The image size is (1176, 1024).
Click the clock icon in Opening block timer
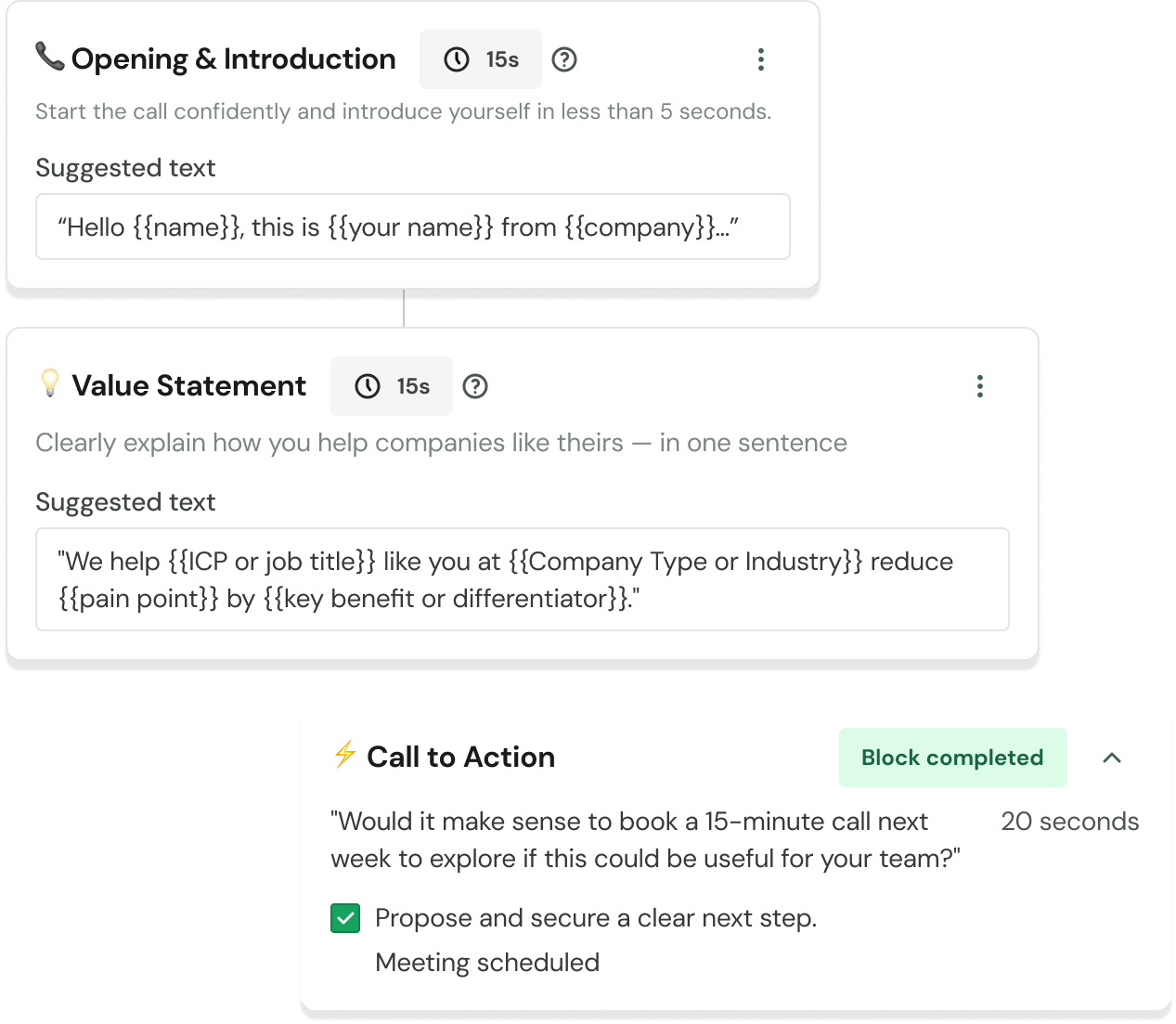click(457, 59)
